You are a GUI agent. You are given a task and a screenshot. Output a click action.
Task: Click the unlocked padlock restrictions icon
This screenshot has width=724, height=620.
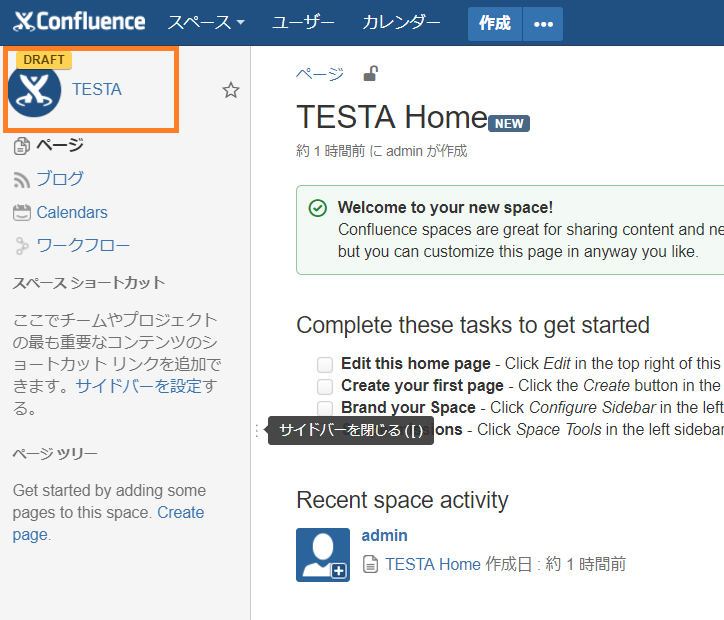pyautogui.click(x=370, y=73)
